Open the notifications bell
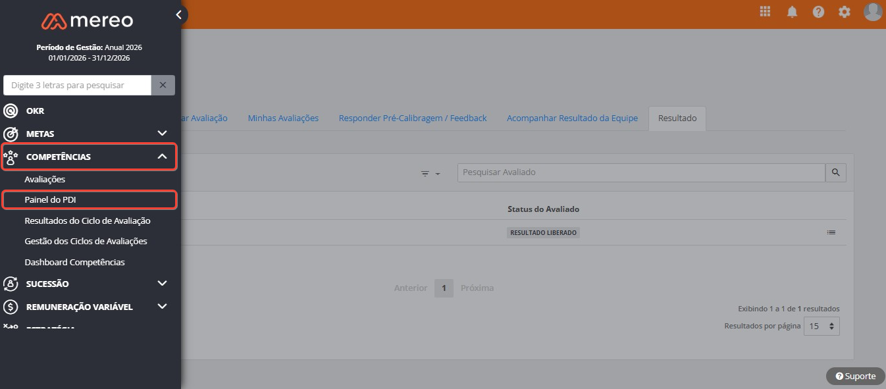 coord(792,12)
